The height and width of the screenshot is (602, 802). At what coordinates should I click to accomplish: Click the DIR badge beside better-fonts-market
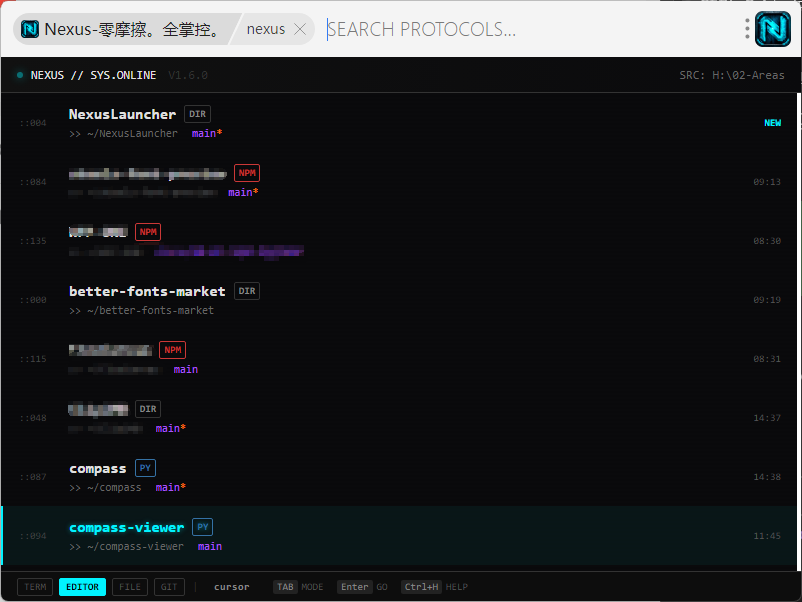click(x=247, y=291)
